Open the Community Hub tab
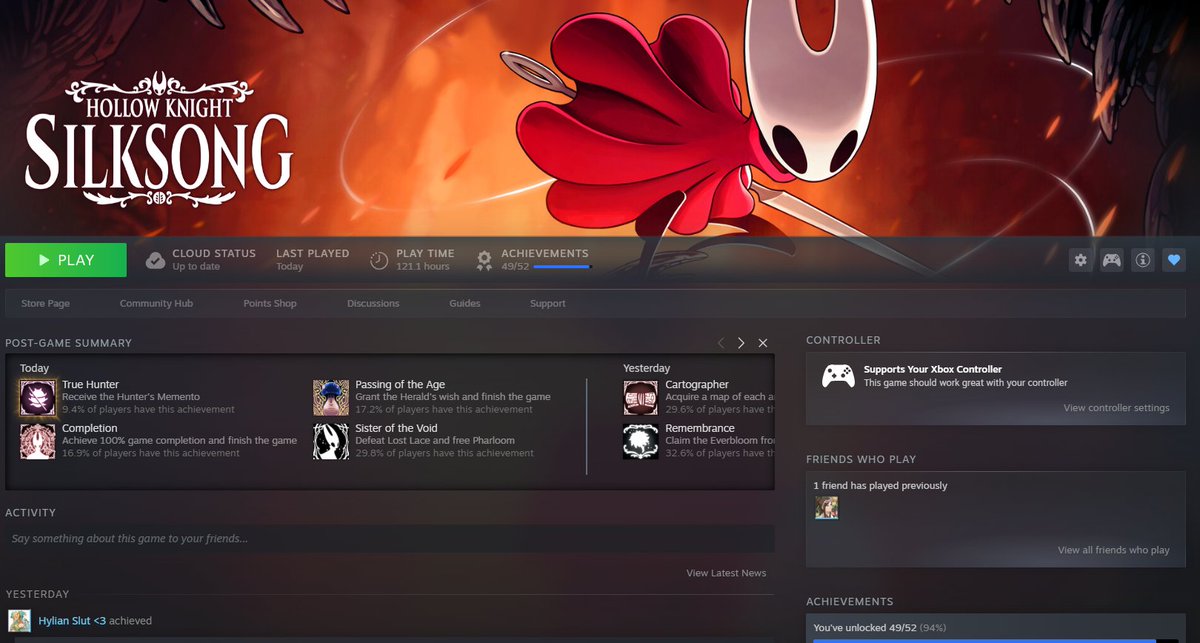This screenshot has width=1200, height=643. (156, 303)
